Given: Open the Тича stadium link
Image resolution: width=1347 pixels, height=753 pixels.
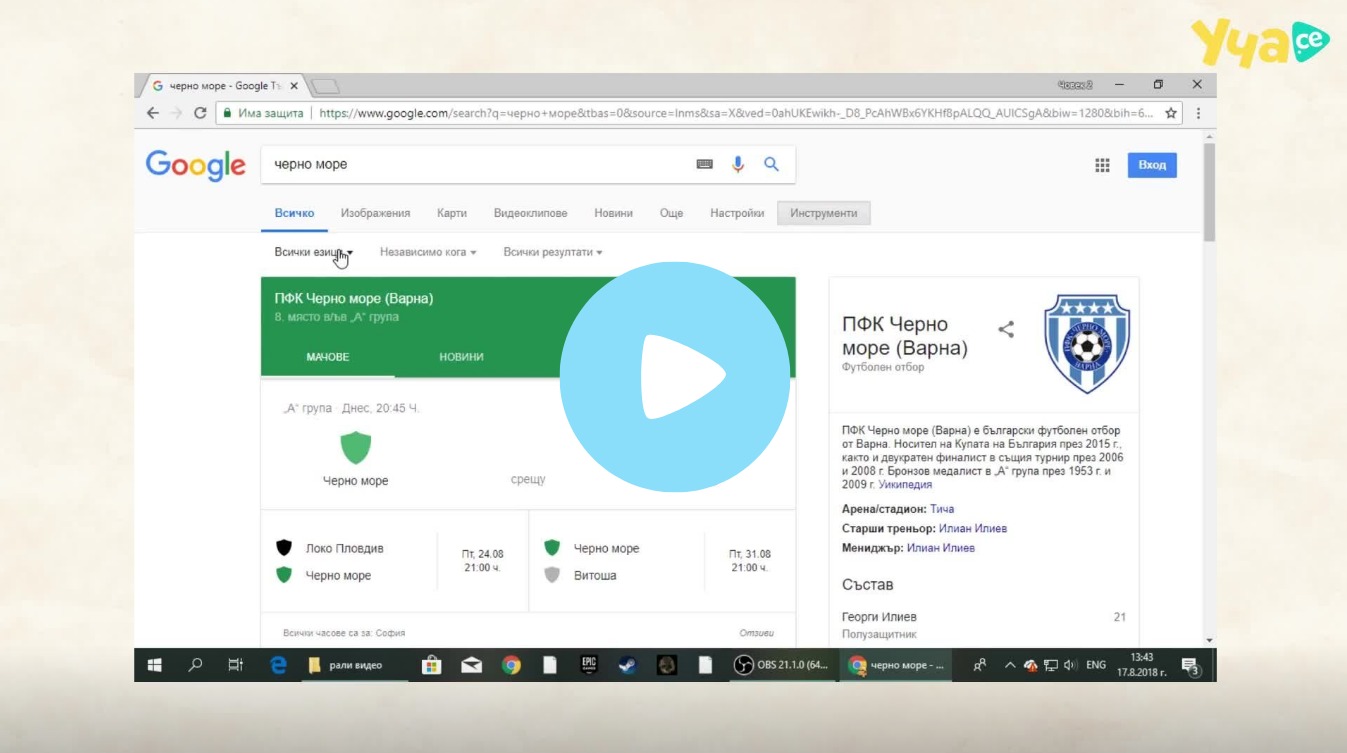Looking at the screenshot, I should coord(942,509).
